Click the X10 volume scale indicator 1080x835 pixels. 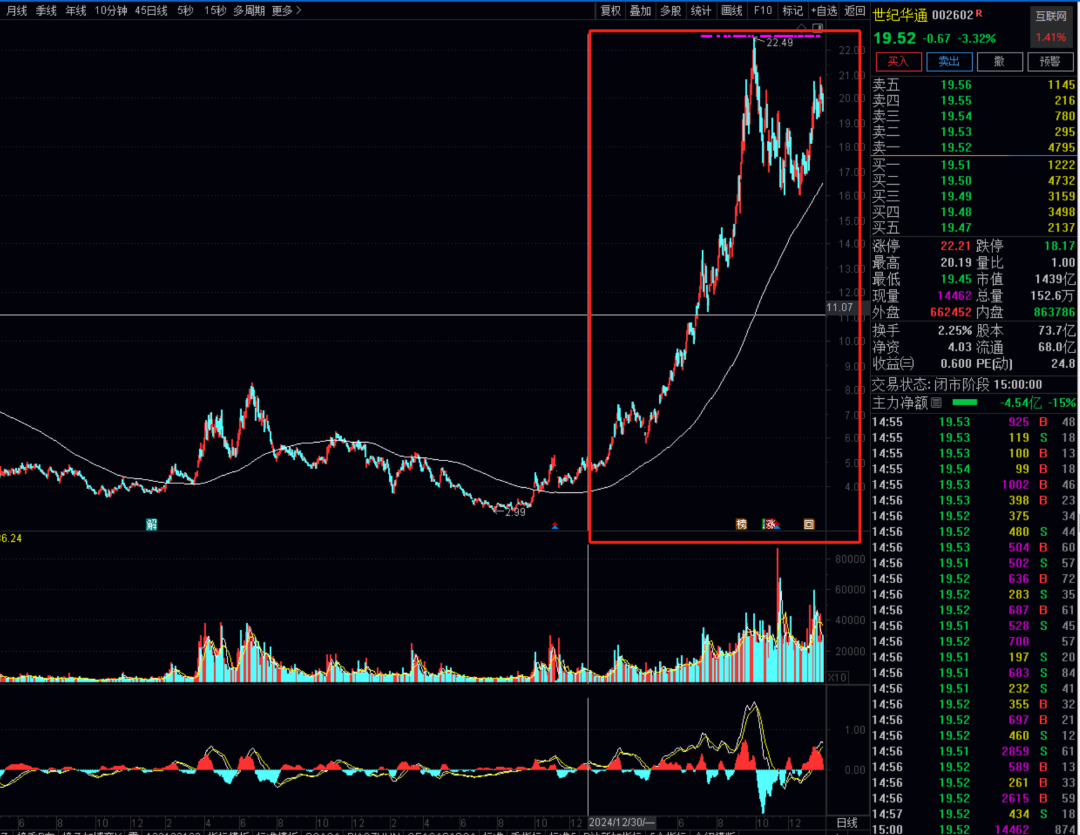point(837,677)
